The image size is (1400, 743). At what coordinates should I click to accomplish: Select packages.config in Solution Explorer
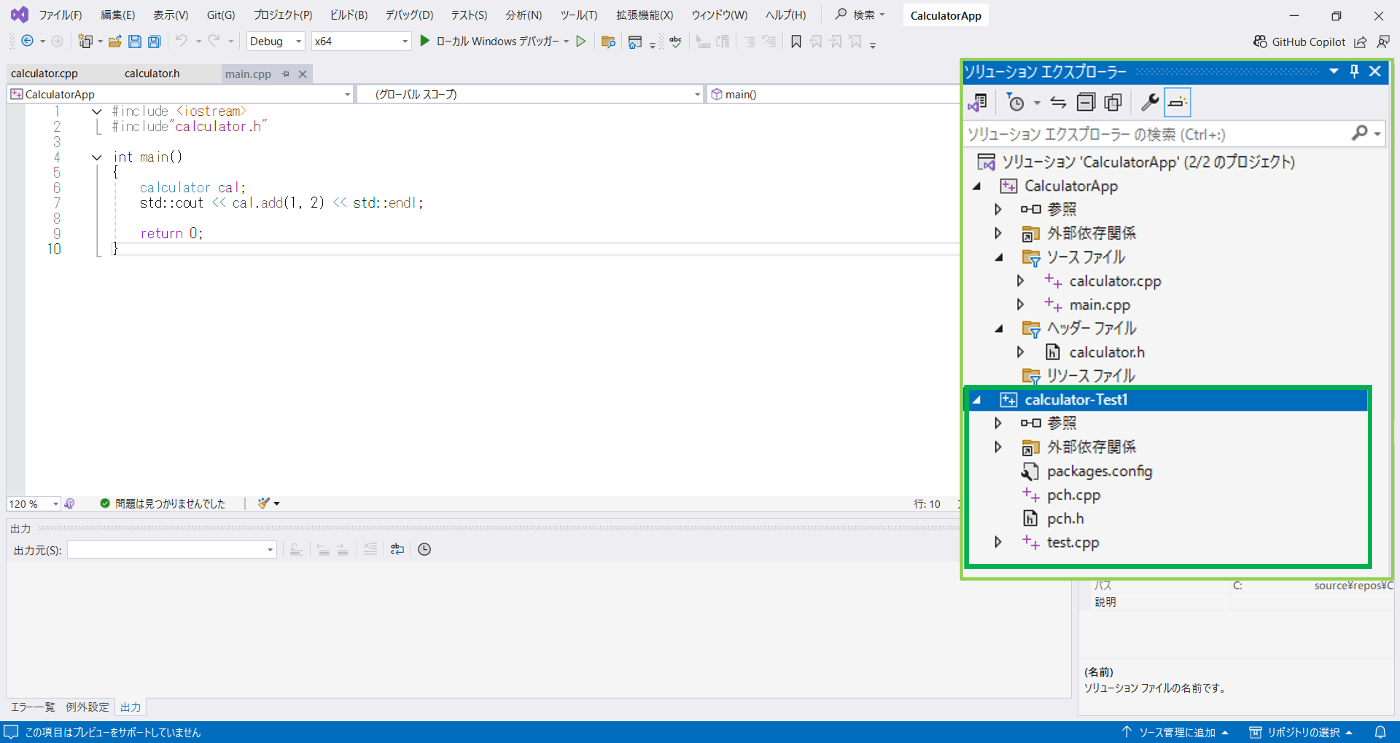click(x=1099, y=471)
